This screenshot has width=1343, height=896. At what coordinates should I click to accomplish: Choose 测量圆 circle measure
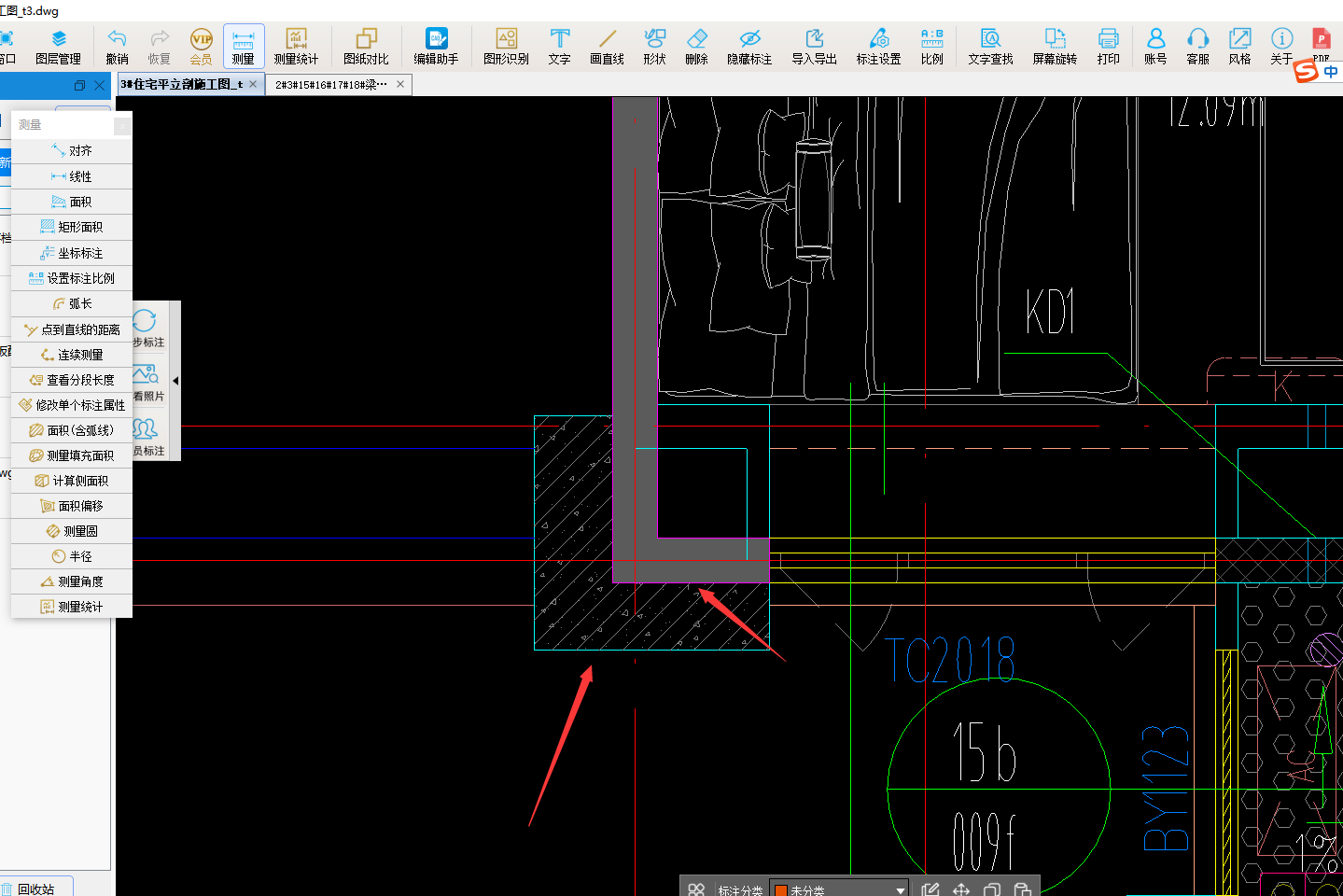(72, 531)
